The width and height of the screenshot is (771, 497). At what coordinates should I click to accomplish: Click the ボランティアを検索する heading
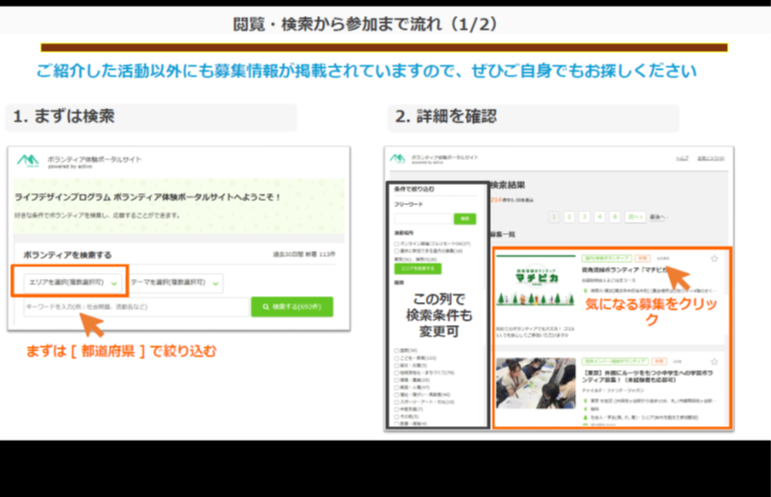[67, 255]
